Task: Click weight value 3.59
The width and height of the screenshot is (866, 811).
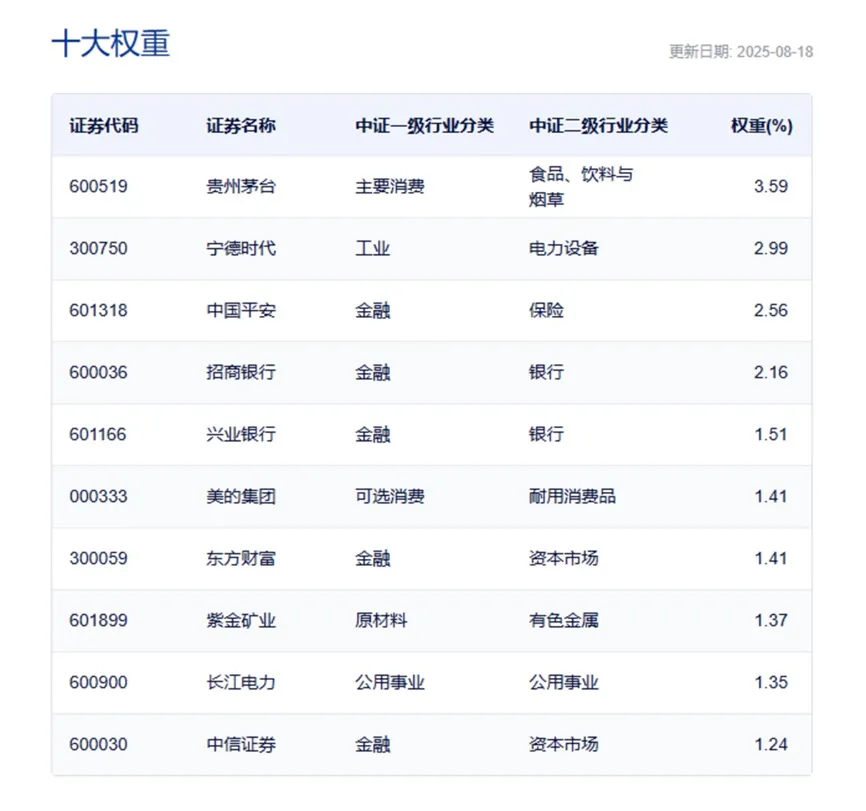Action: (x=771, y=186)
